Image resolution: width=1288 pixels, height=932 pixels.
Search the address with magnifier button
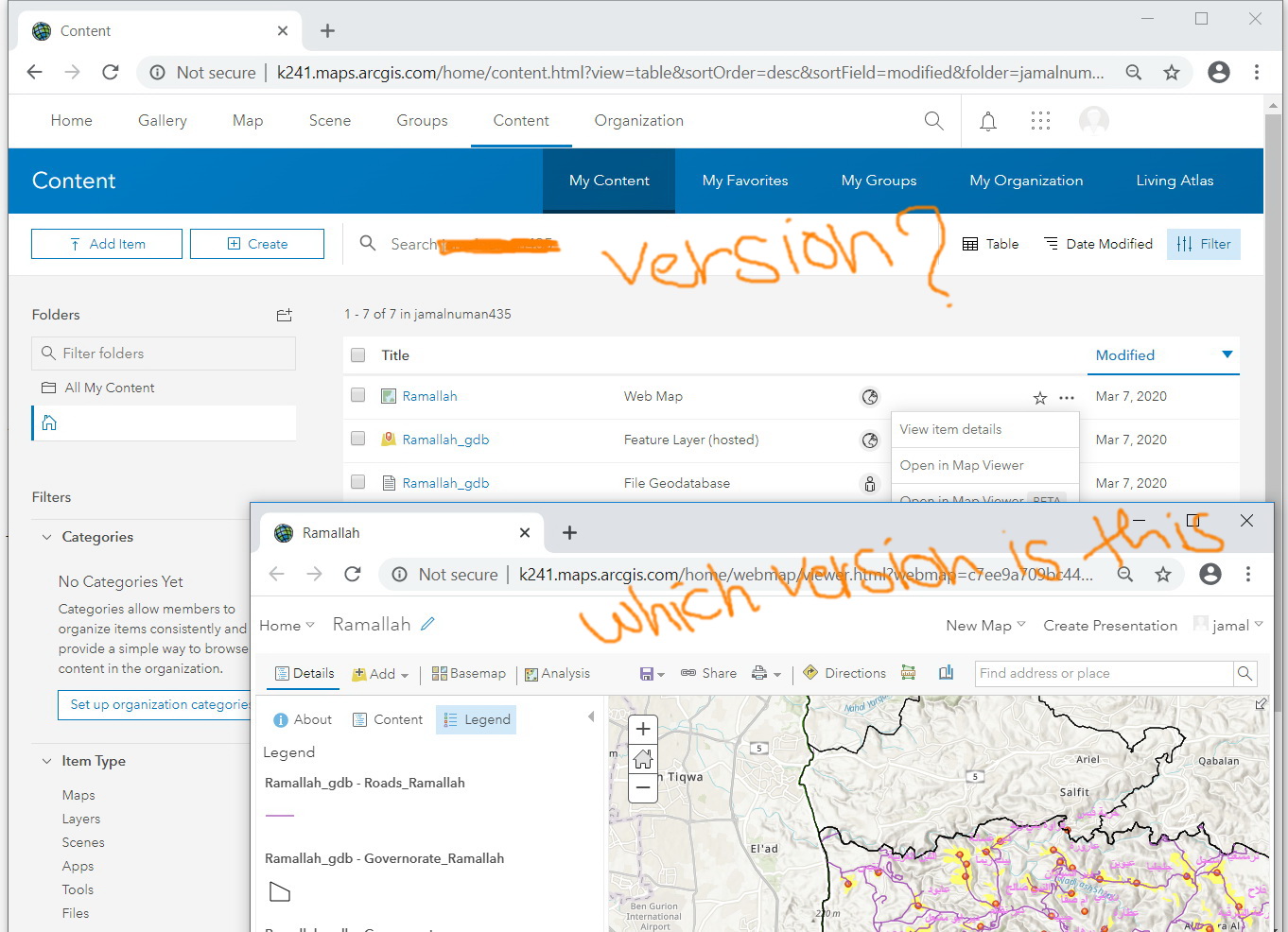pyautogui.click(x=1245, y=673)
